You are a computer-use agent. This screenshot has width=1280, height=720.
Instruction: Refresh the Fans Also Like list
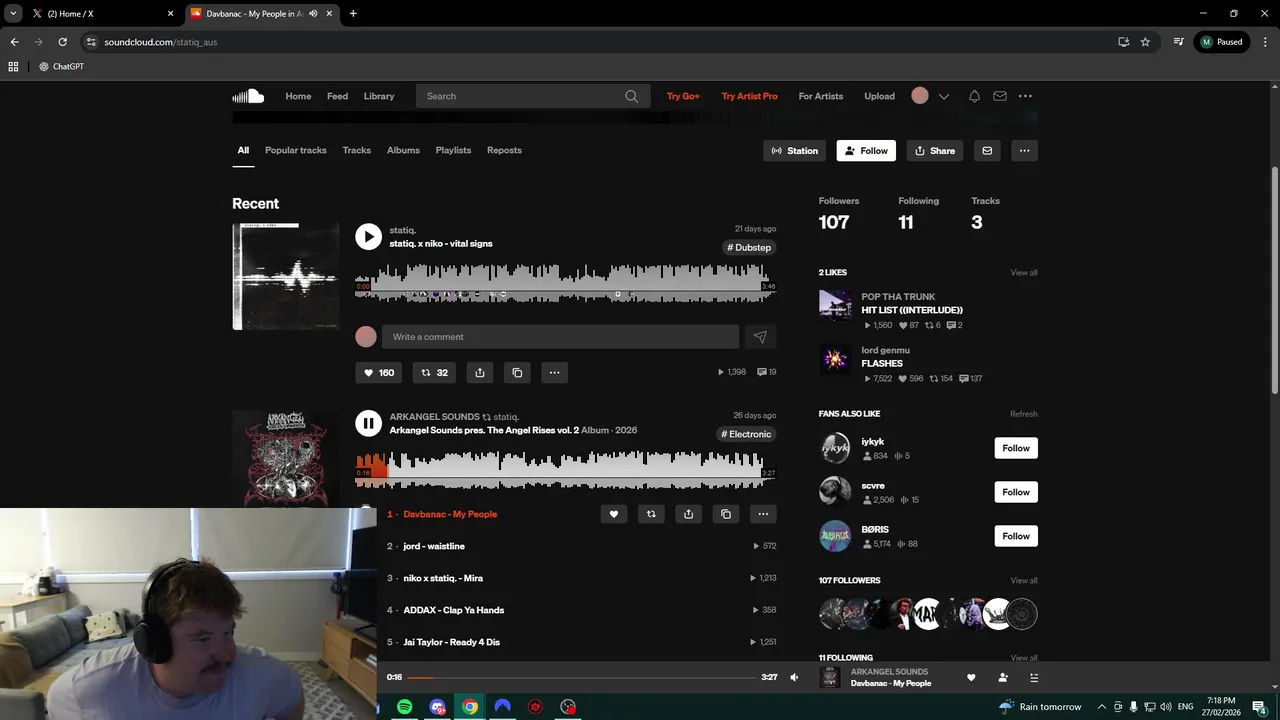coord(1024,414)
